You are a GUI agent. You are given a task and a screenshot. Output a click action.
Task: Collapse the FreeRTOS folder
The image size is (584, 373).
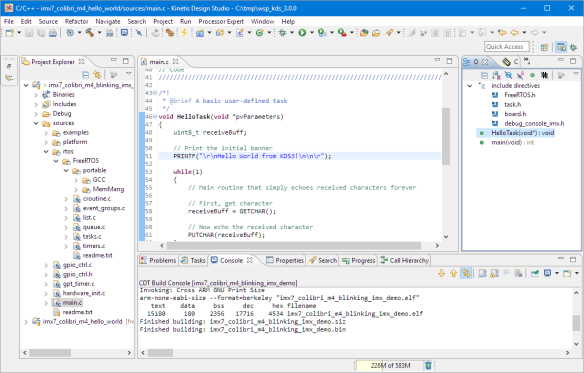[x=56, y=161]
